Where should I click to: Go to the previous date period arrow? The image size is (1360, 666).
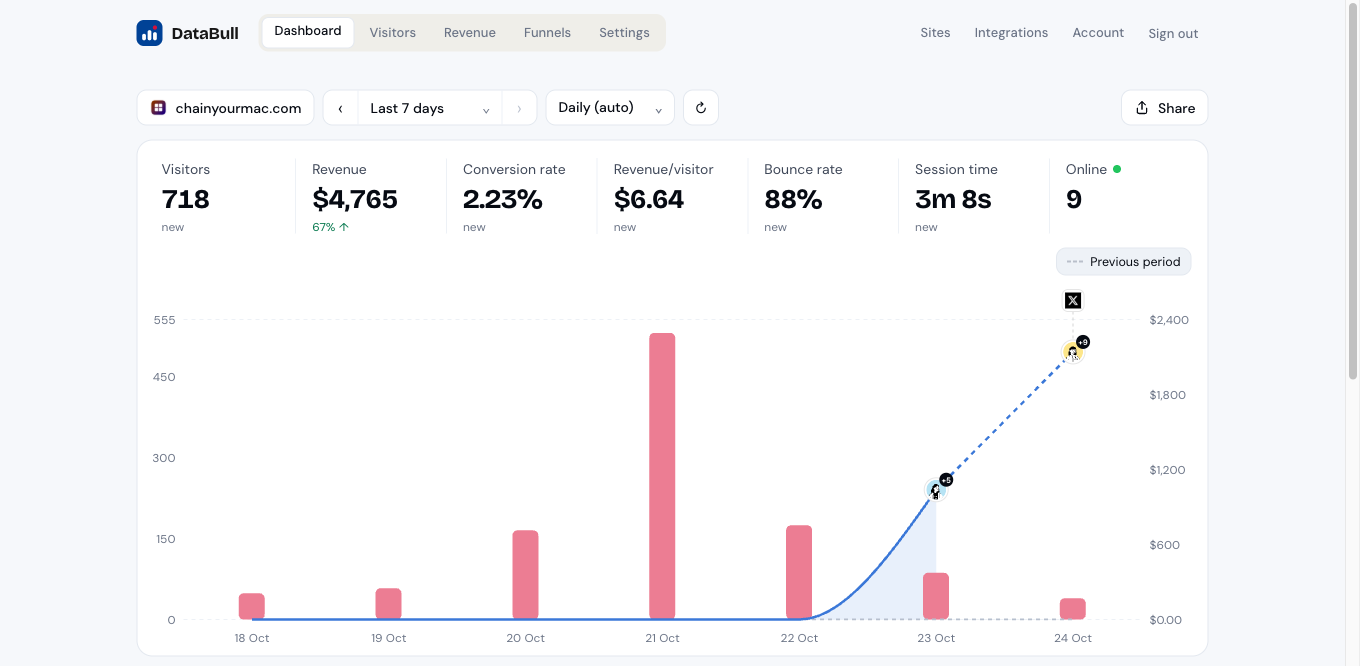point(340,108)
